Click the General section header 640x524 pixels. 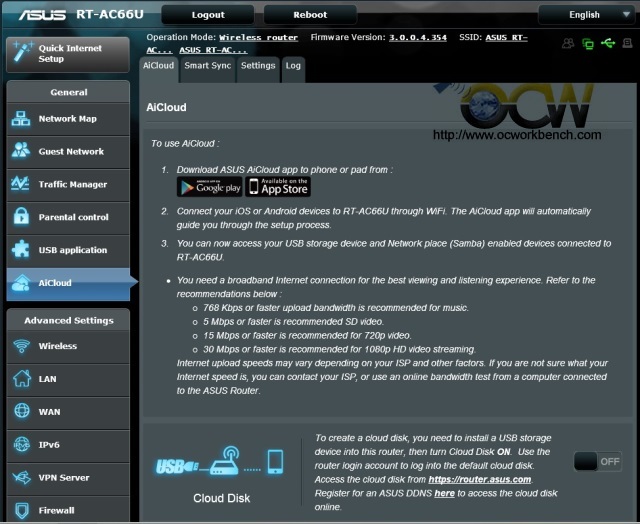coord(68,92)
